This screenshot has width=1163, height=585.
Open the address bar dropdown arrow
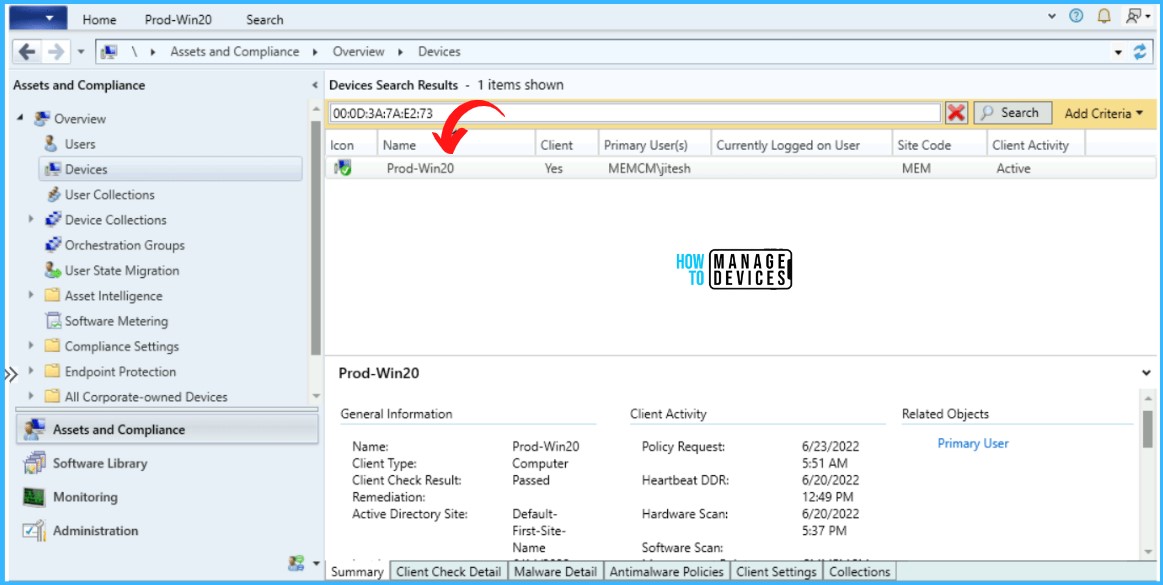pyautogui.click(x=1118, y=53)
